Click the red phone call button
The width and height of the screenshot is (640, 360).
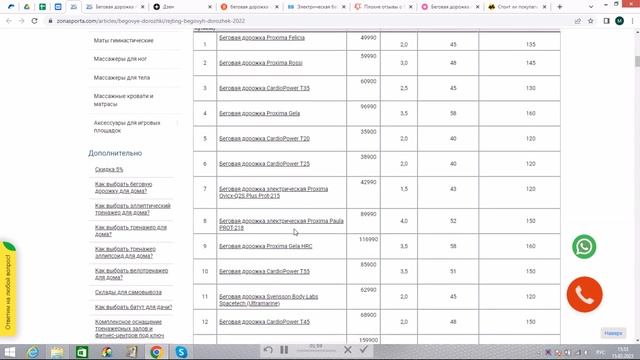pyautogui.click(x=584, y=294)
